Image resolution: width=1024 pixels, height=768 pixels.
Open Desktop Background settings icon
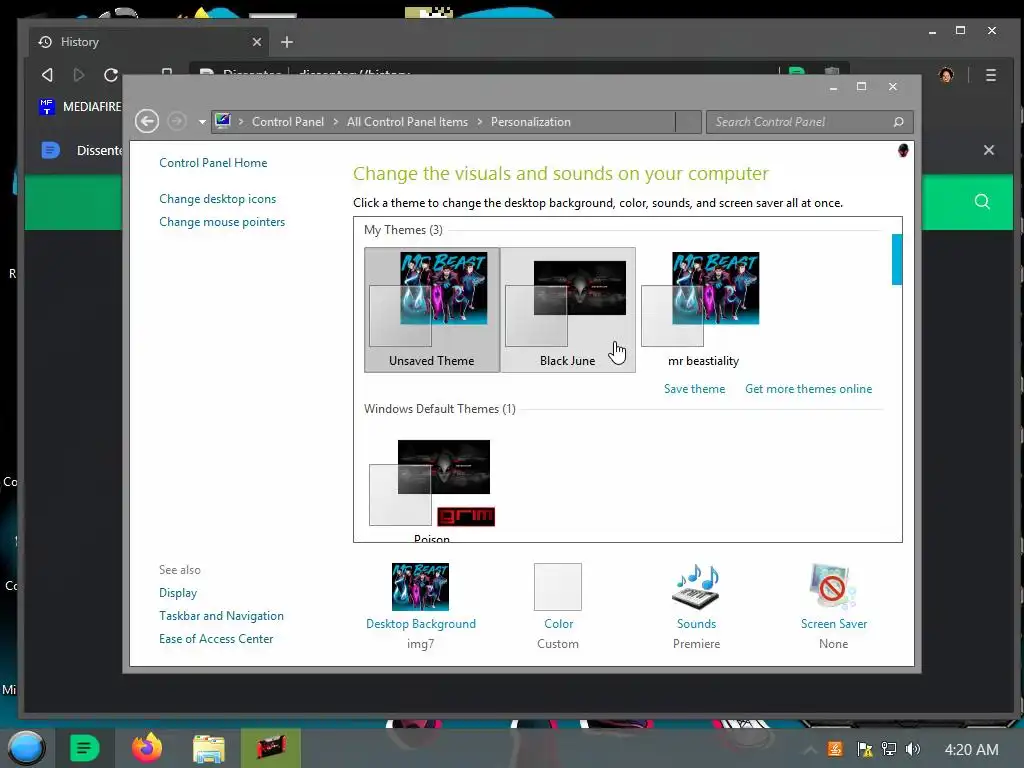(421, 586)
